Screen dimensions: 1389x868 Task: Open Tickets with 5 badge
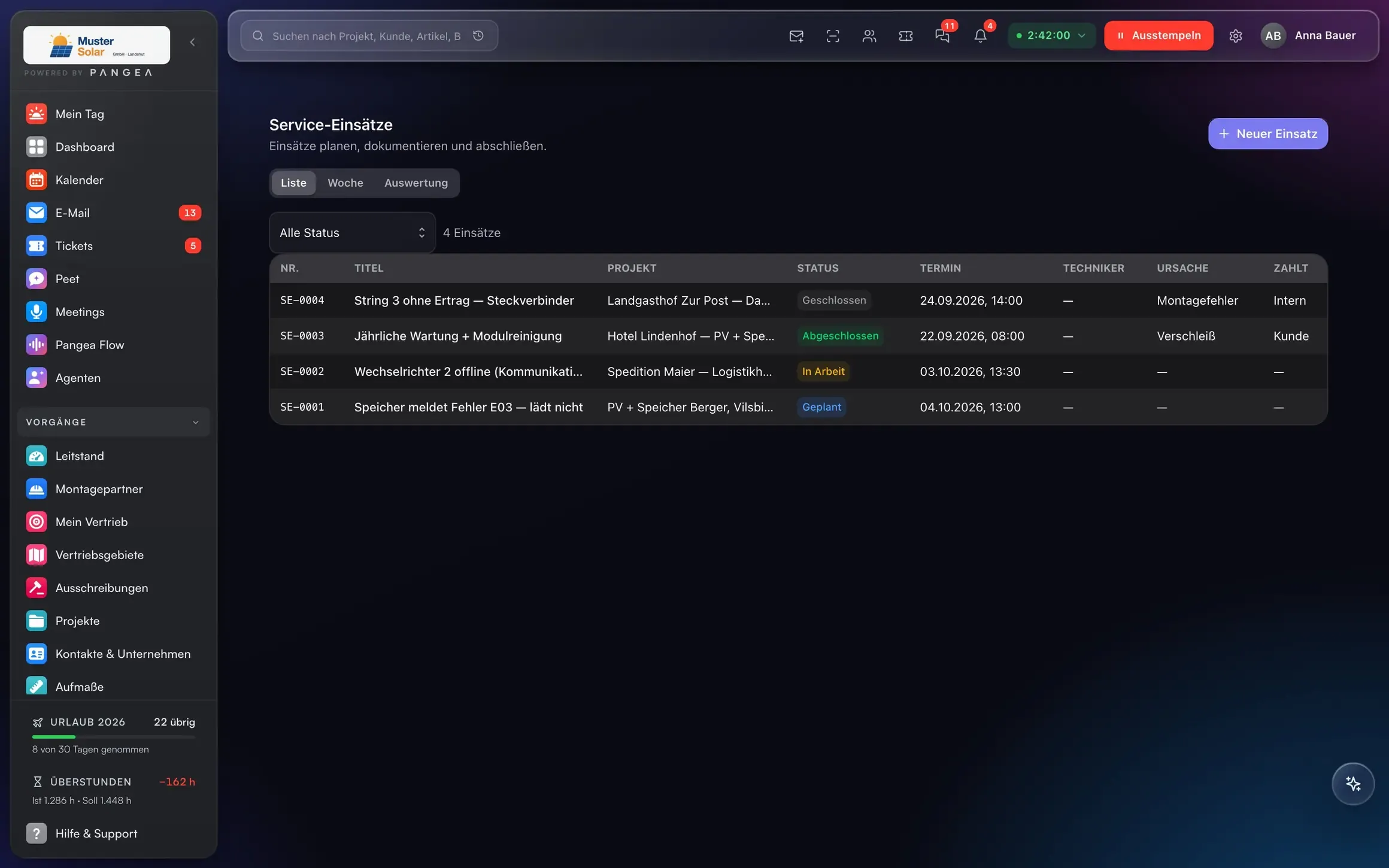click(x=114, y=245)
